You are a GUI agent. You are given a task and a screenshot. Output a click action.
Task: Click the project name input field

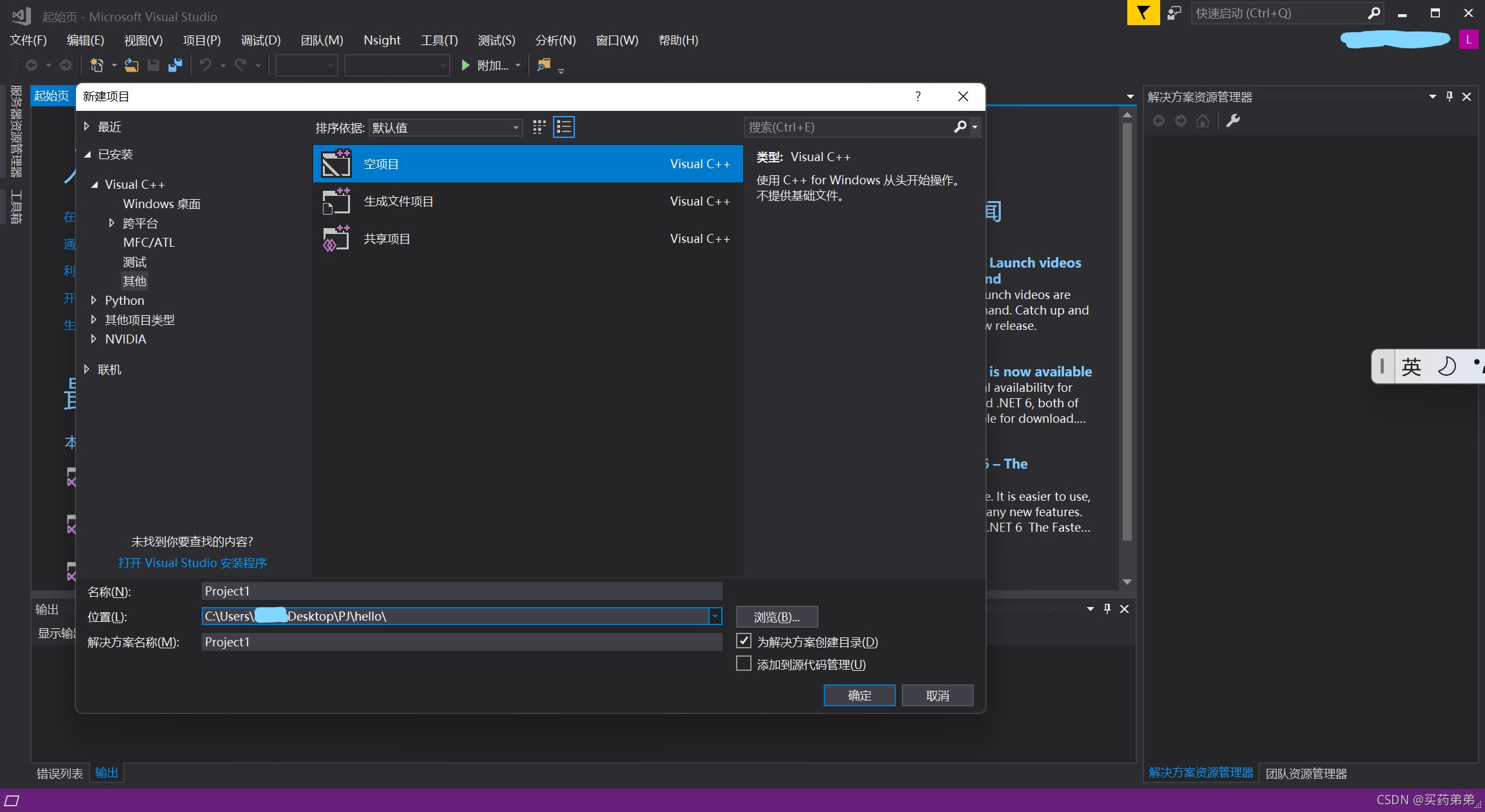pos(461,591)
